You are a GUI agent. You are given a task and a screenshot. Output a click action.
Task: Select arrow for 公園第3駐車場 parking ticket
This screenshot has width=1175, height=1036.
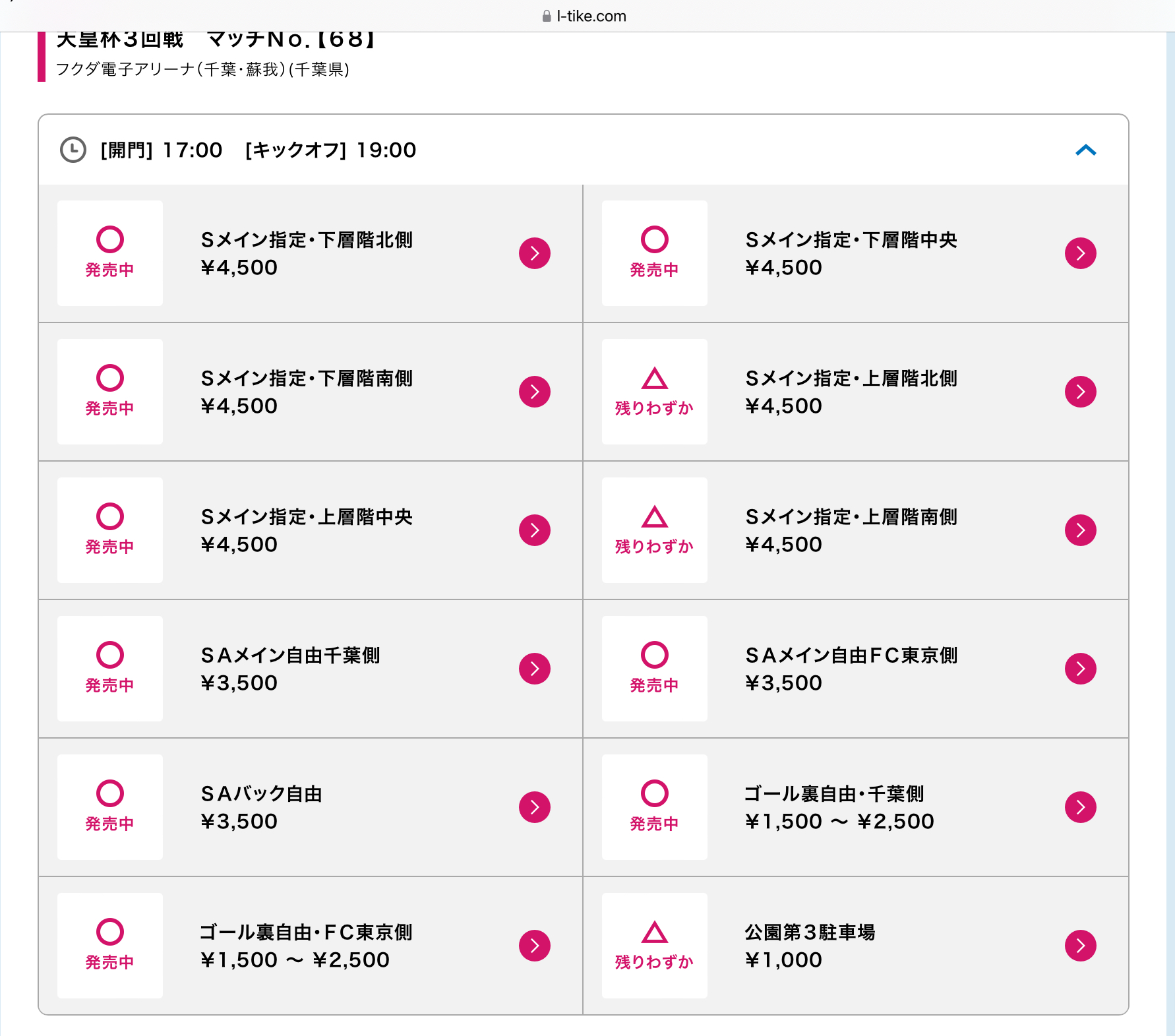1080,946
